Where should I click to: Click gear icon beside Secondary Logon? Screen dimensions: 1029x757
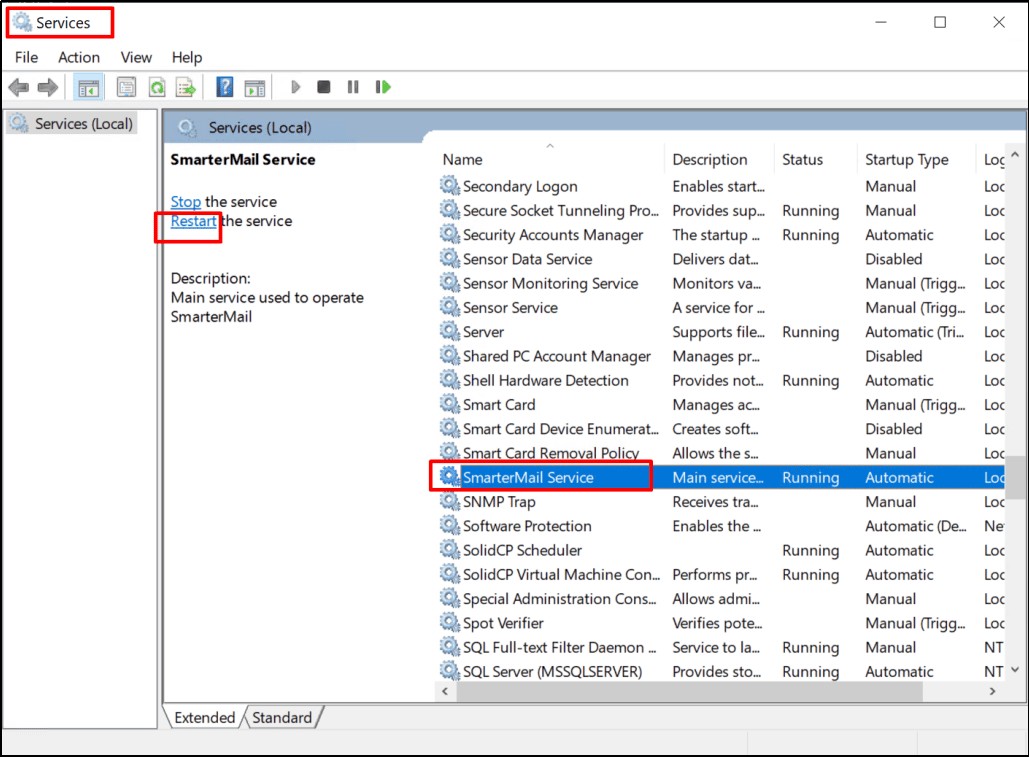click(450, 186)
